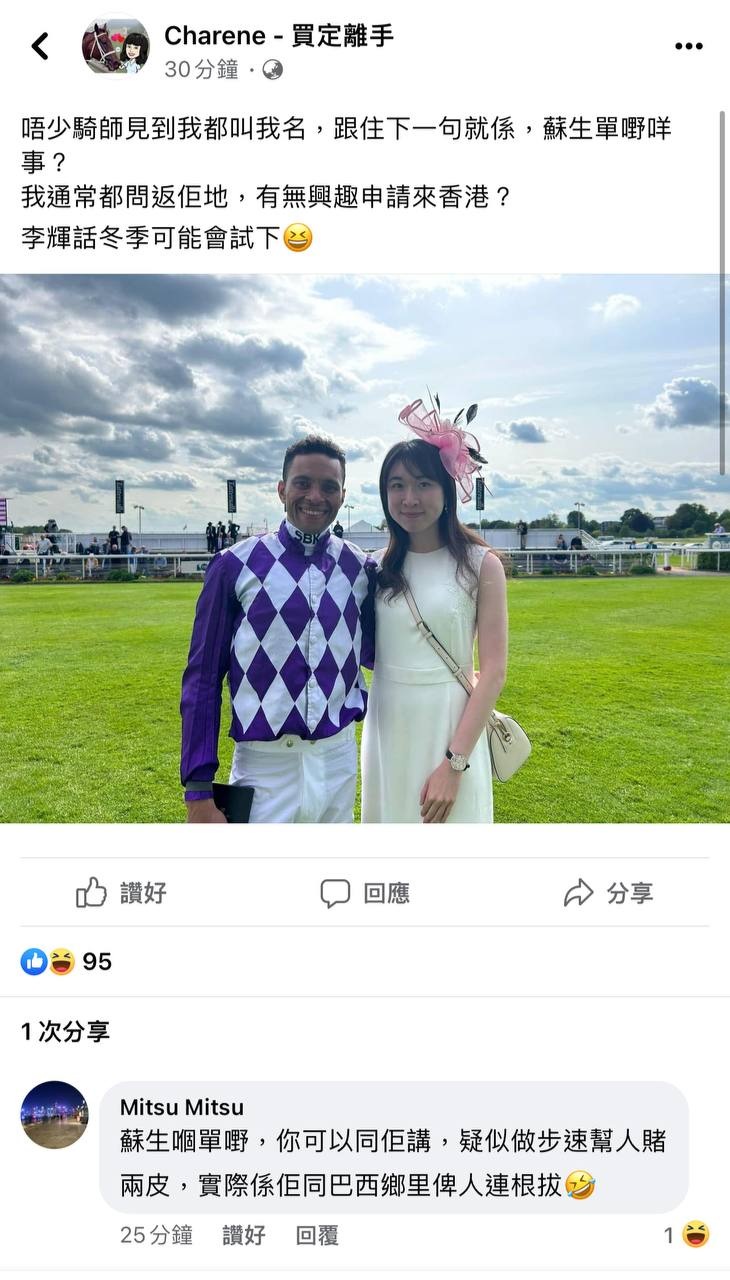Tap the thumbs-up 讚好 icon
Screen dimensions: 730x1280
coord(91,892)
